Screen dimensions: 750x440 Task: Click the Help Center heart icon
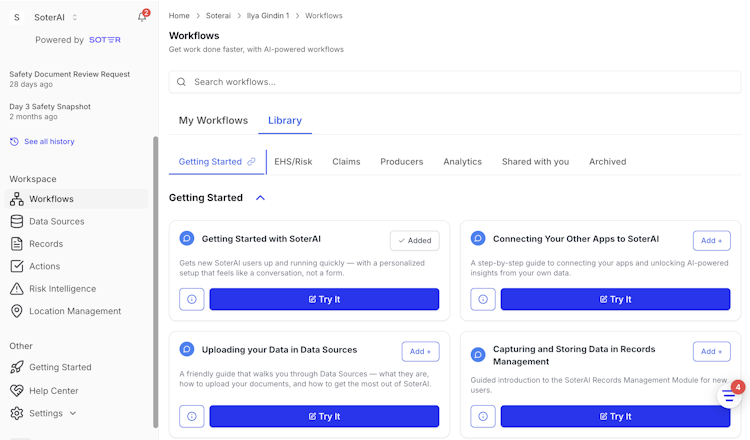coord(17,390)
